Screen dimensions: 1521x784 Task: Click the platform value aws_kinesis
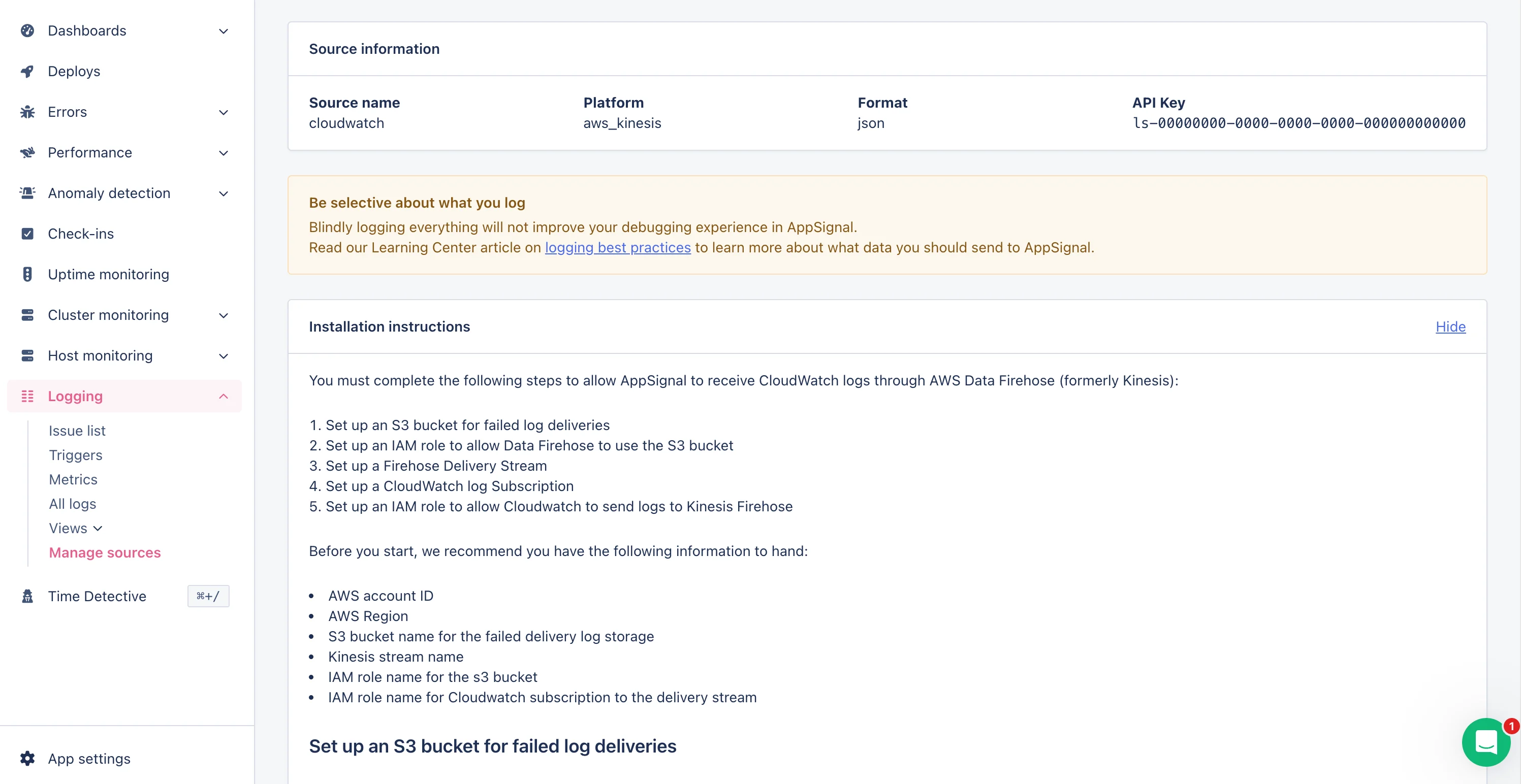point(622,123)
